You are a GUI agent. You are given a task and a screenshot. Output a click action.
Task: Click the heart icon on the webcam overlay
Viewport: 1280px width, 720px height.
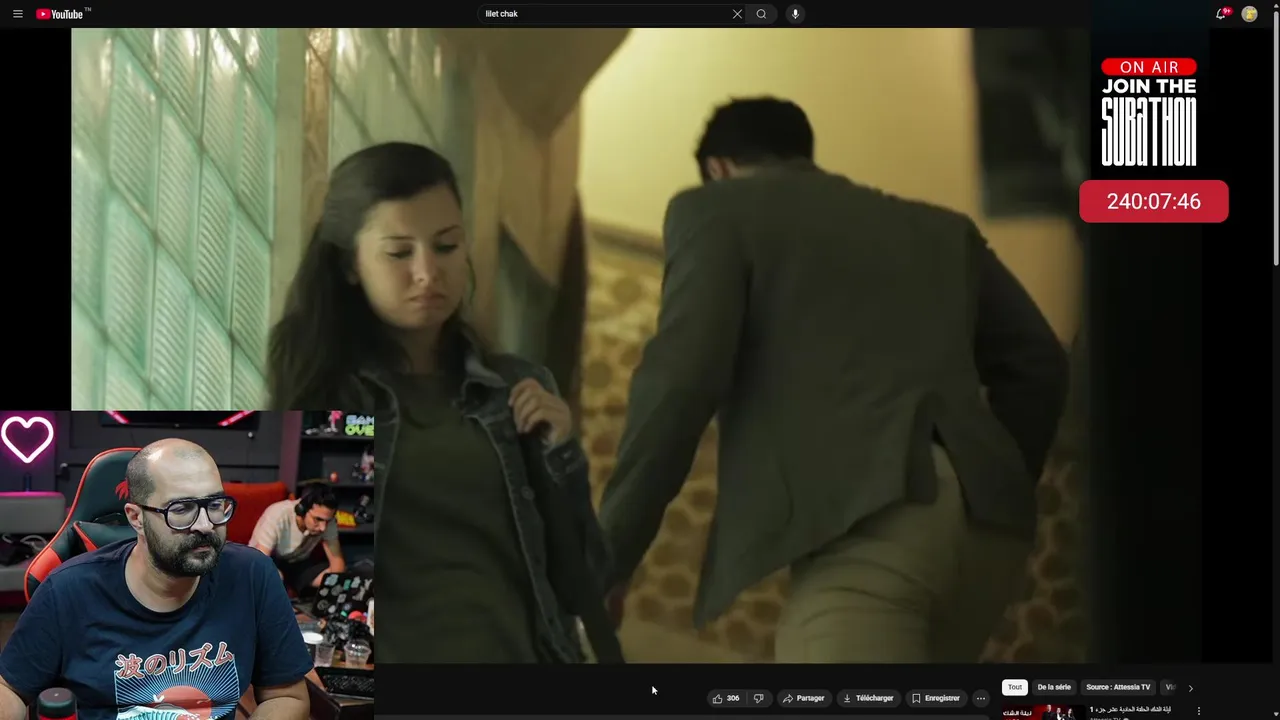point(27,439)
